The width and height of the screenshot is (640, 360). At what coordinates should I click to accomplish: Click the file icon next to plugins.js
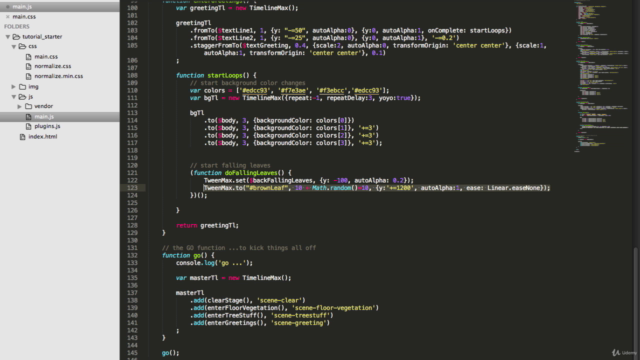point(29,127)
